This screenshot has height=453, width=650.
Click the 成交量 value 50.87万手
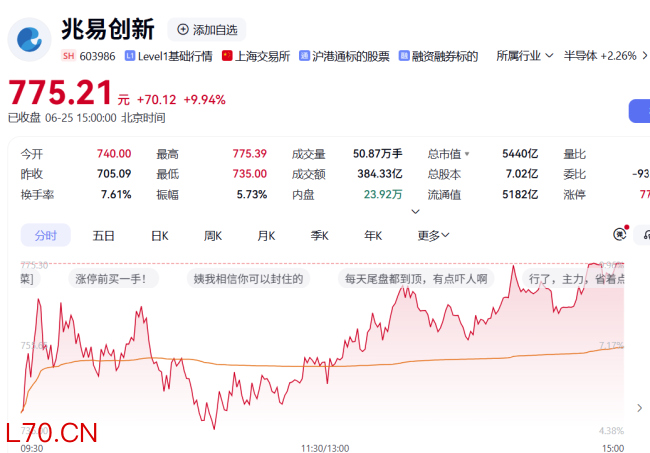[378, 154]
